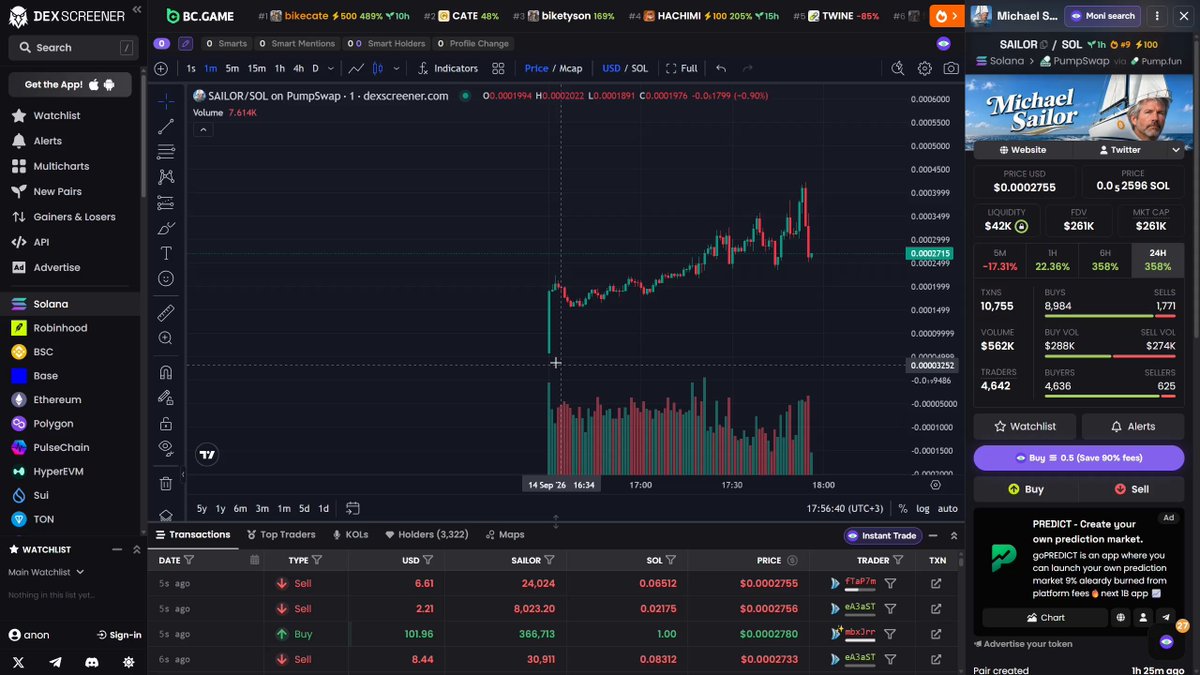Expand the timeframe interval dropdown
The image size is (1200, 675).
pos(329,68)
